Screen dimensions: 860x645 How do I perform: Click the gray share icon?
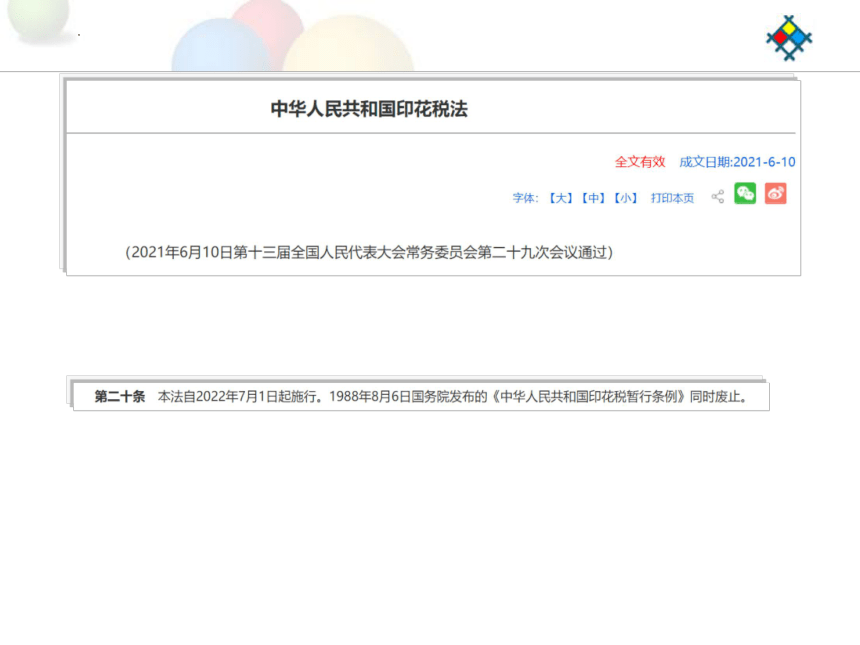[717, 196]
